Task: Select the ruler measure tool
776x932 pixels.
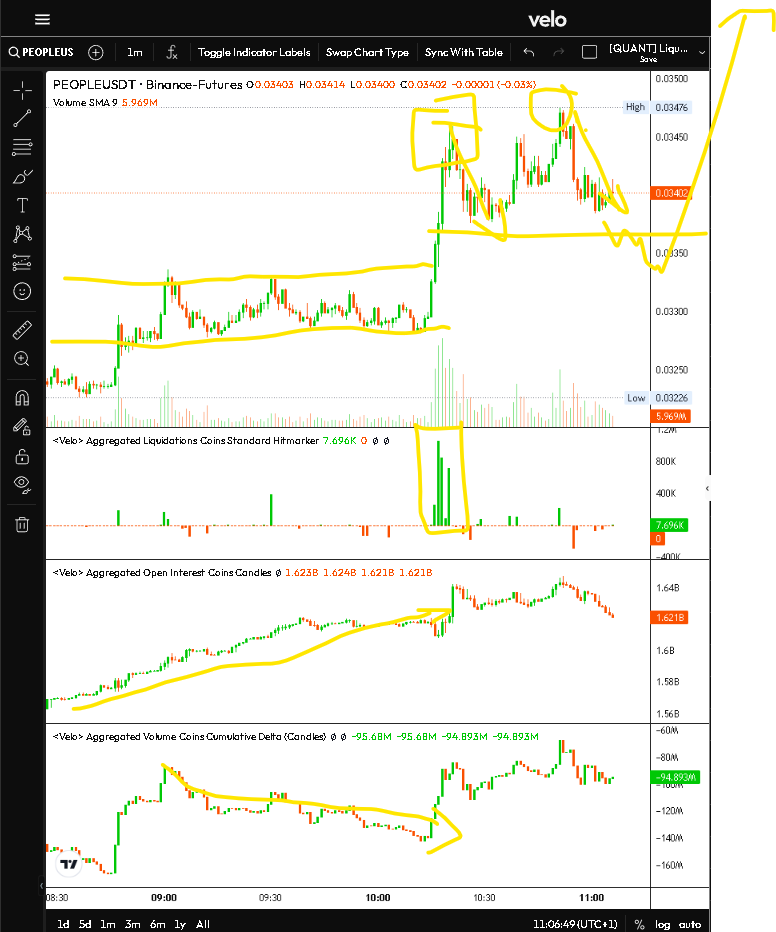Action: 23,330
